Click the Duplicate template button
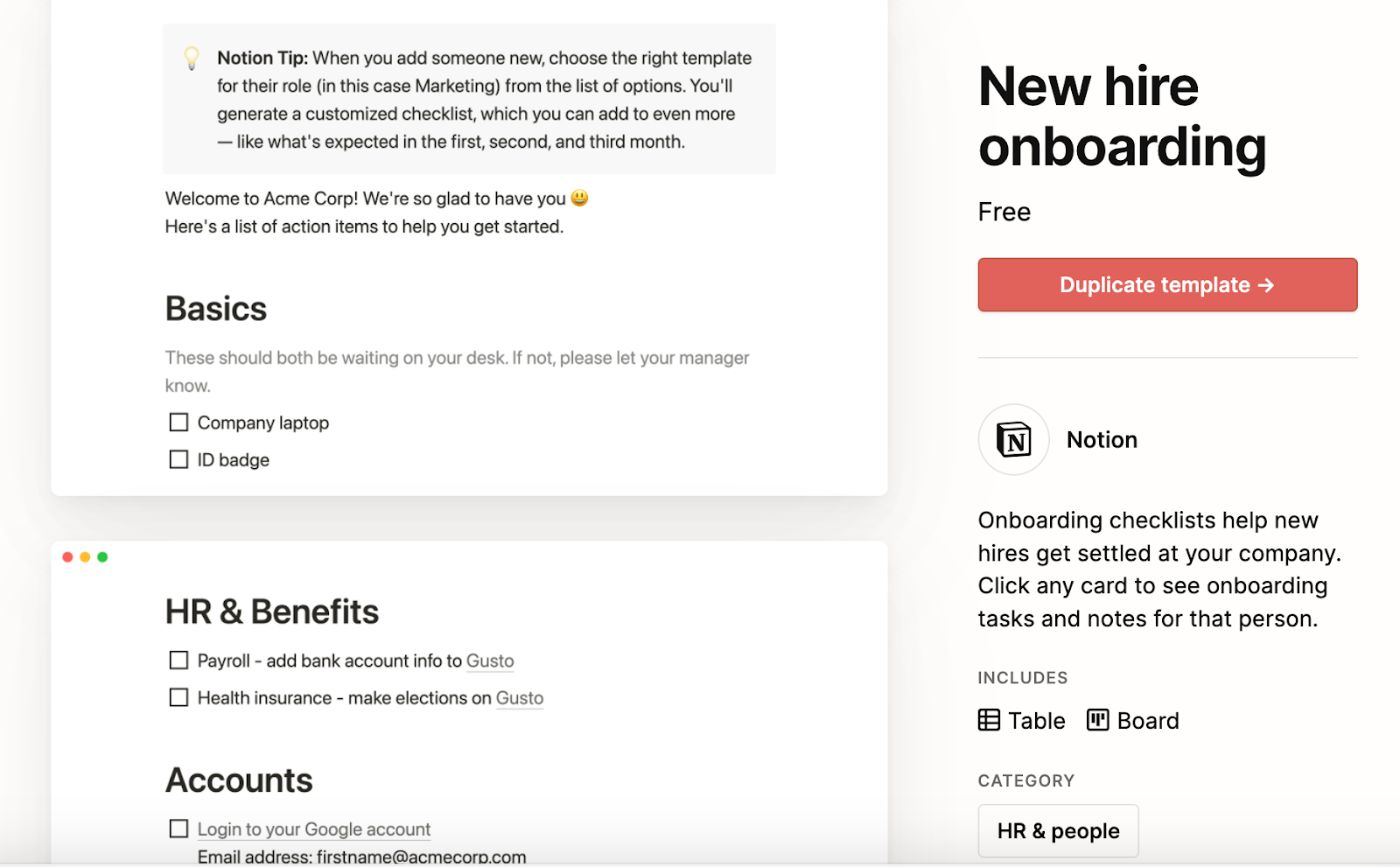The height and width of the screenshot is (867, 1400). point(1168,285)
